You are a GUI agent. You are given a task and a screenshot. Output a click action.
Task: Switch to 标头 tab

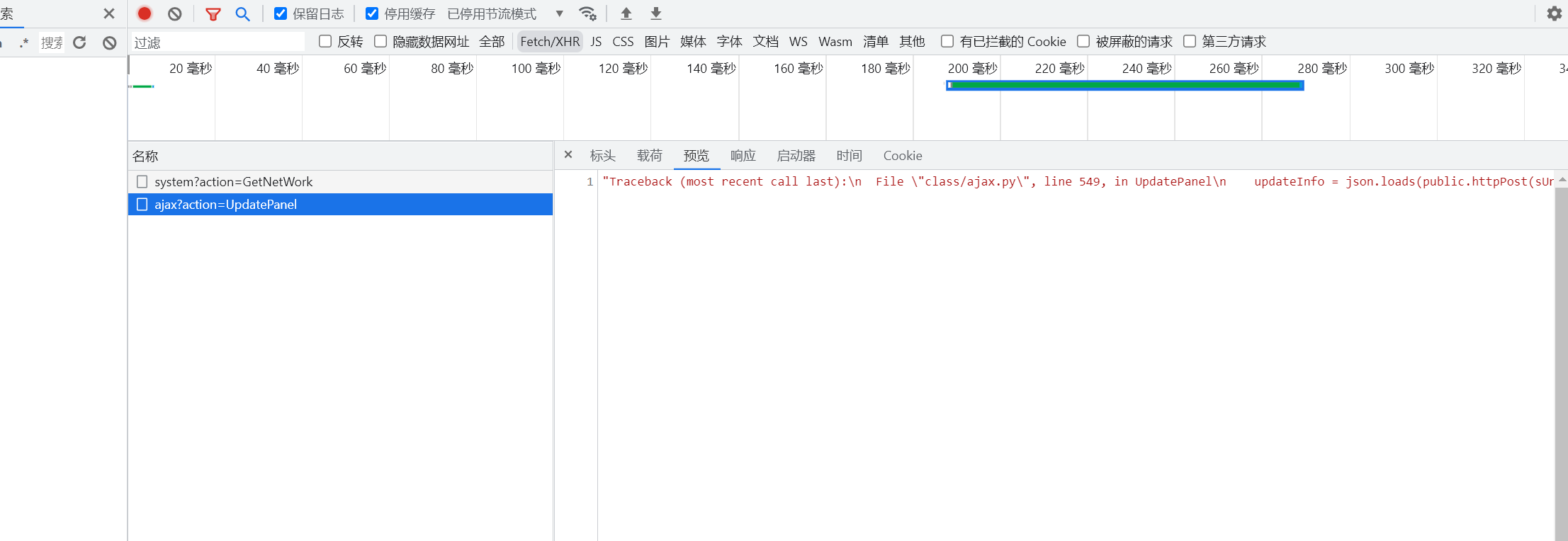pos(602,155)
